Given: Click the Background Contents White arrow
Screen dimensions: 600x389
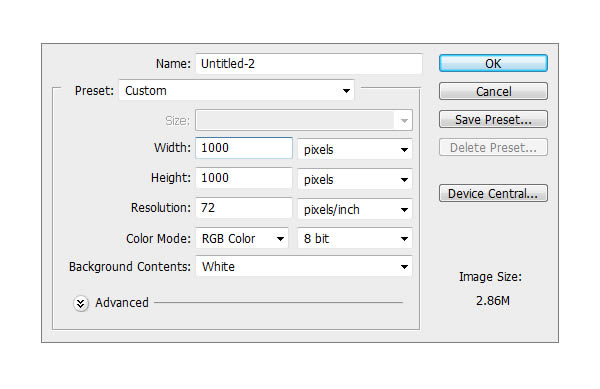Looking at the screenshot, I should 404,267.
